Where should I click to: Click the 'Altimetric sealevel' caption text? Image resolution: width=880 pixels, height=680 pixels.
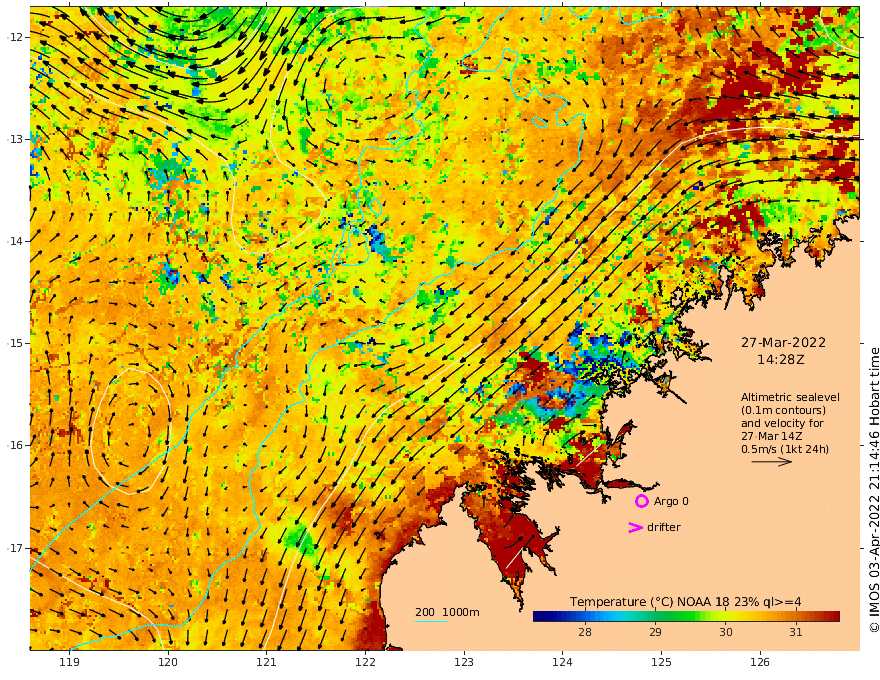coord(790,397)
